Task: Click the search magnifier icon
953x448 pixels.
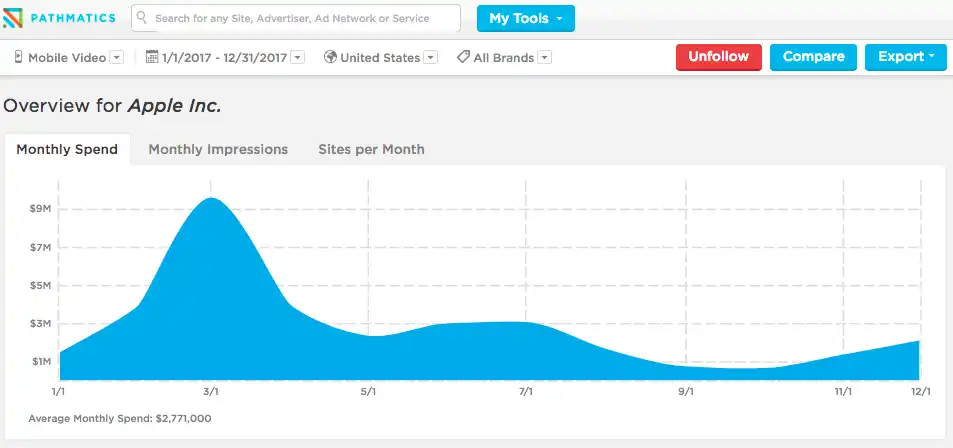Action: 142,18
